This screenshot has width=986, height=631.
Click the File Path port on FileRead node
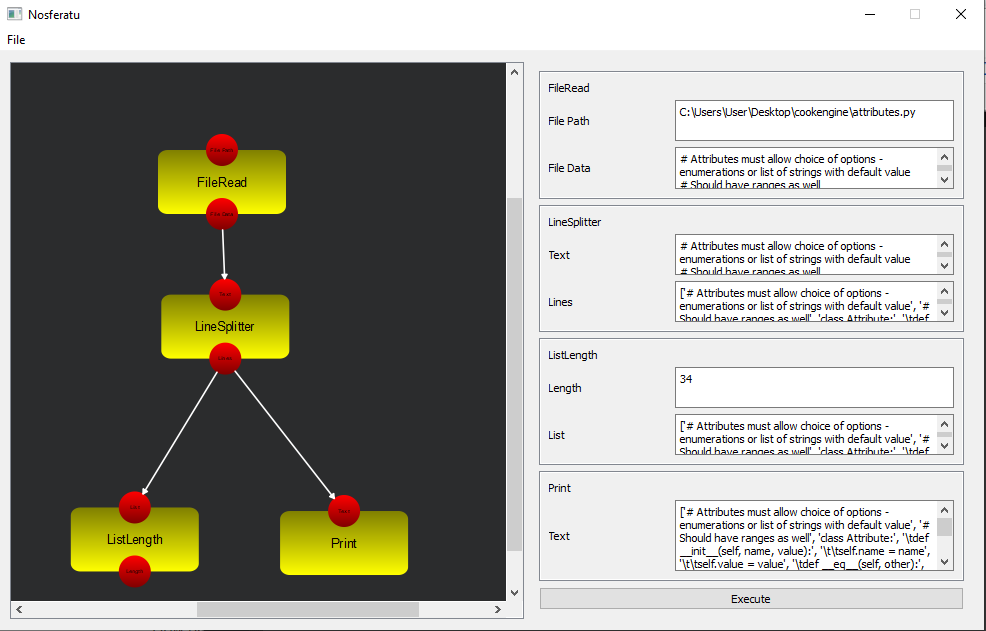click(x=222, y=150)
